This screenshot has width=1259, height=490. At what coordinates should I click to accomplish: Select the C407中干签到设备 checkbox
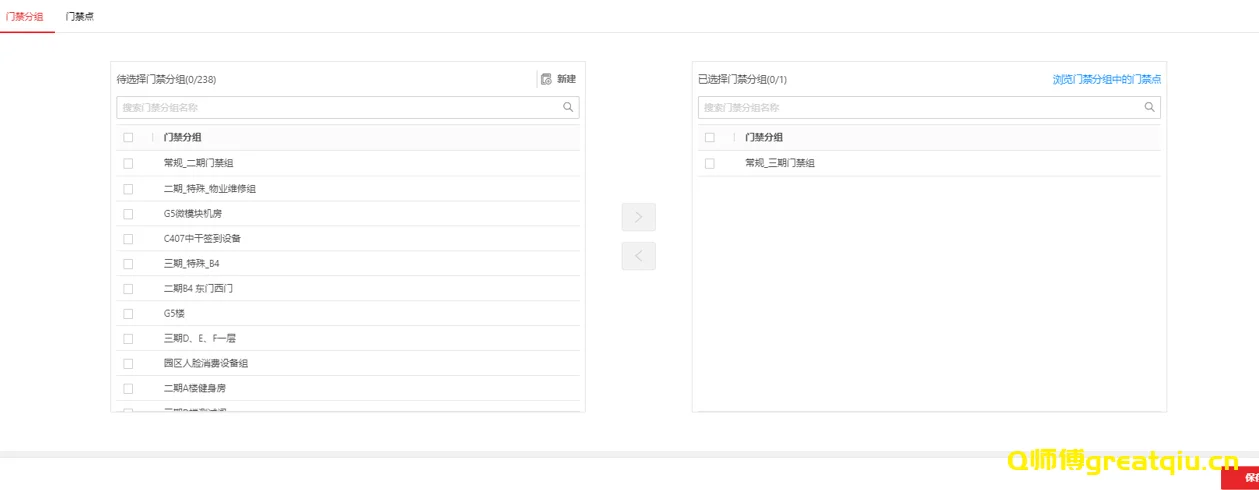coord(128,239)
